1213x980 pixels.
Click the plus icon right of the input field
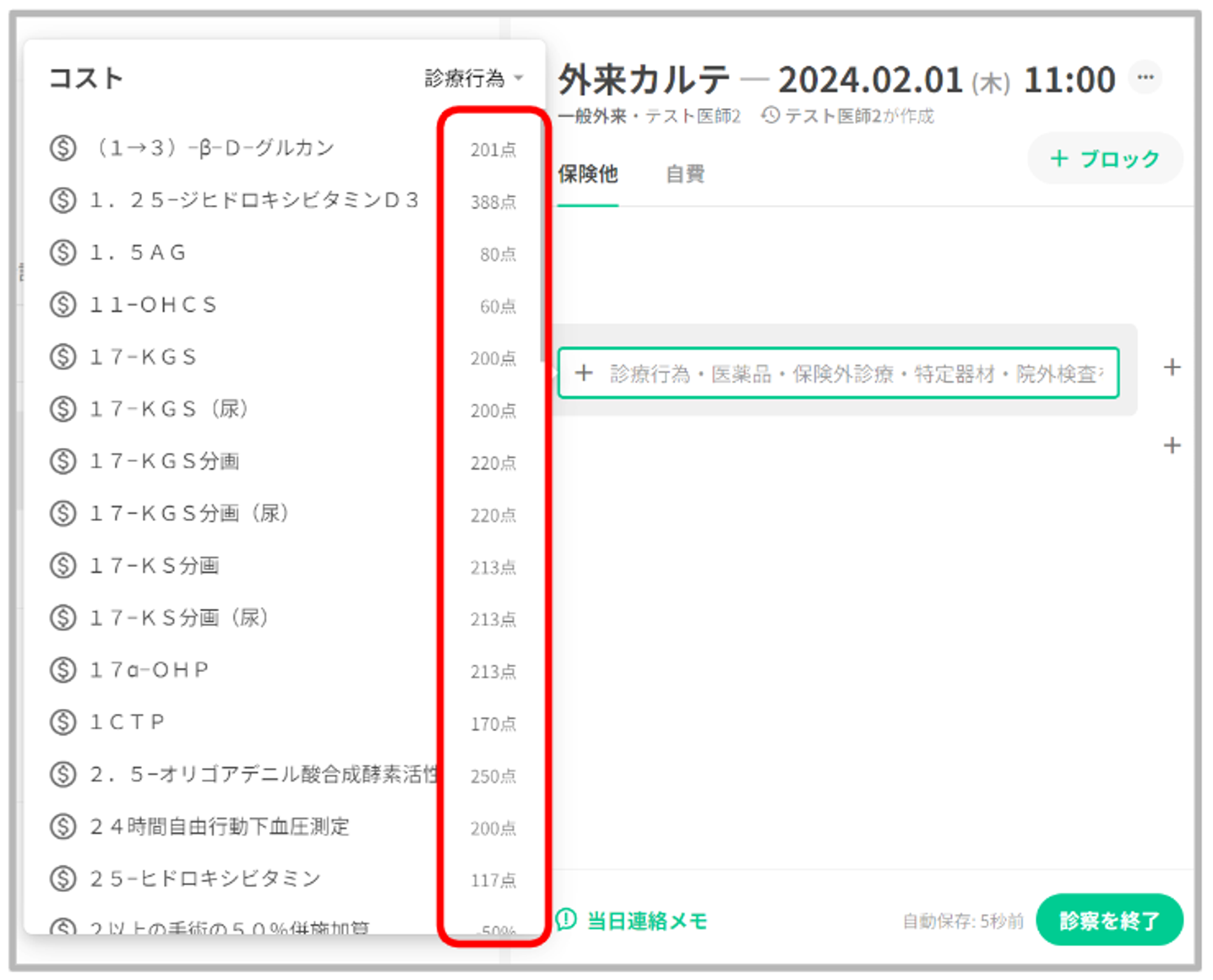point(1172,367)
